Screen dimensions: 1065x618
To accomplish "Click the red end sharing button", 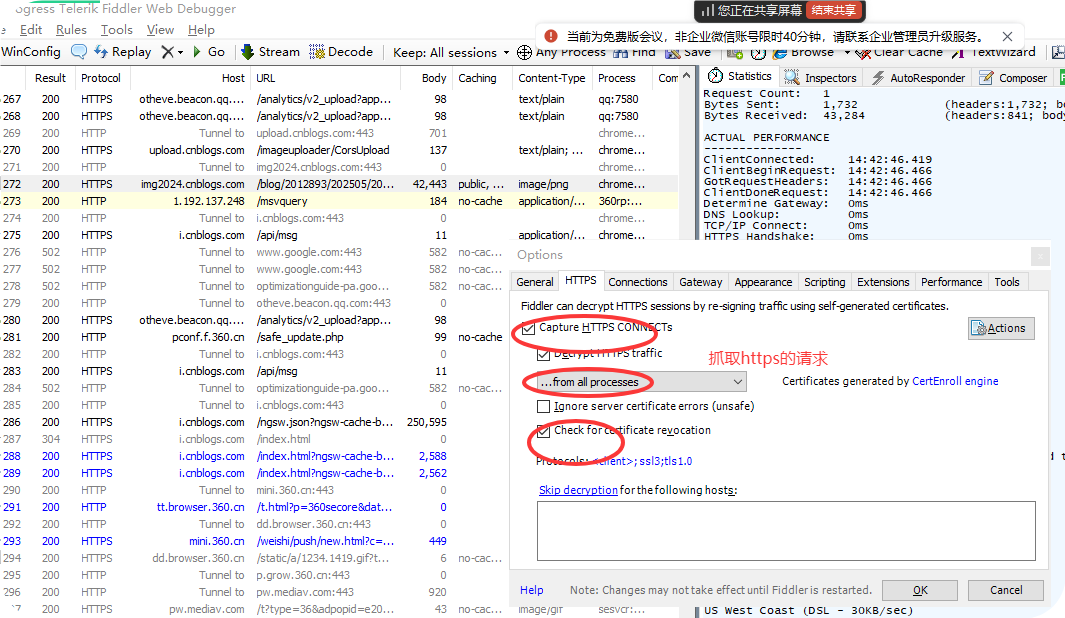I will coord(833,10).
